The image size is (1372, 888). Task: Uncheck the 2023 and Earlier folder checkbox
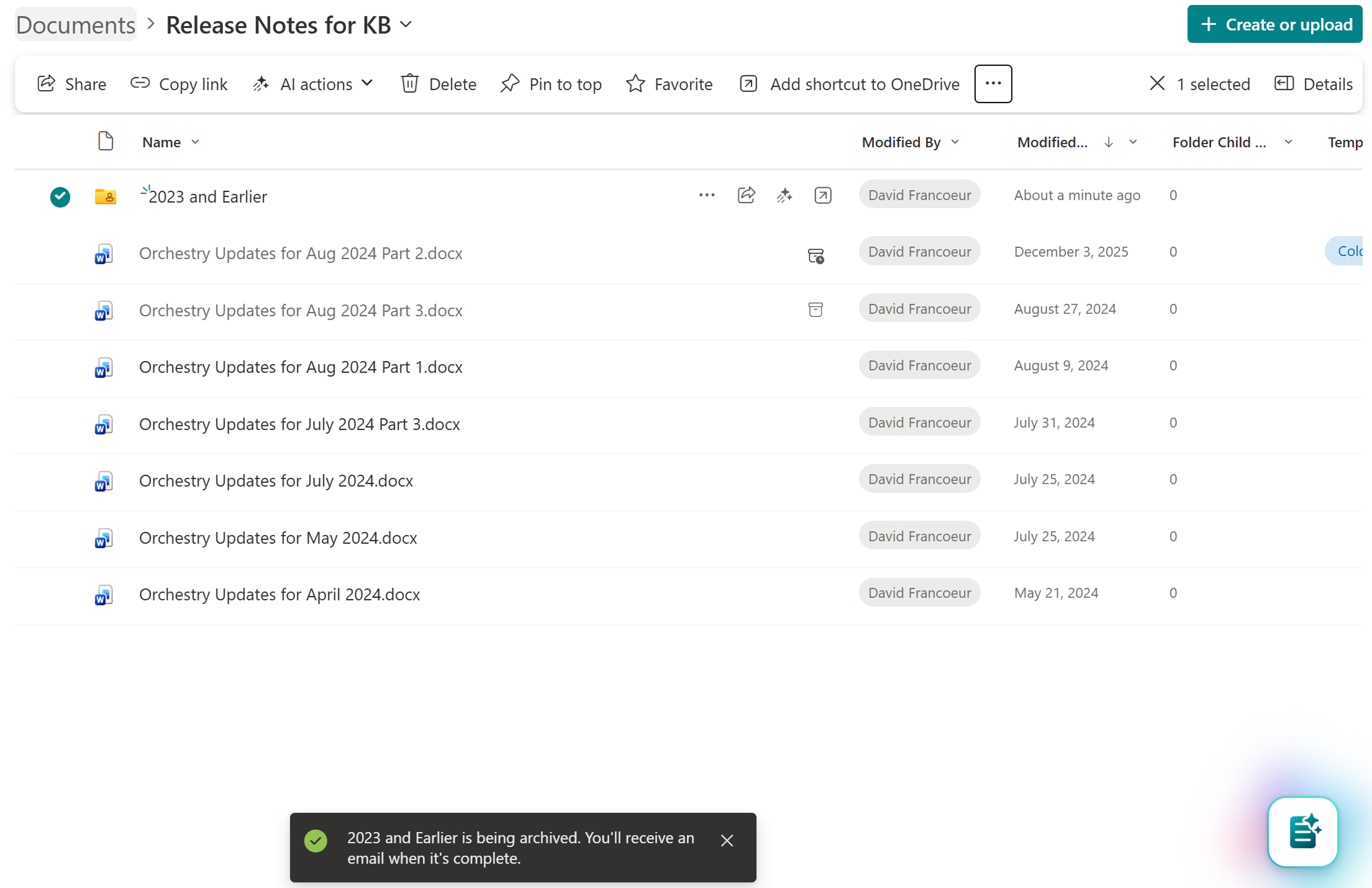[x=60, y=197]
